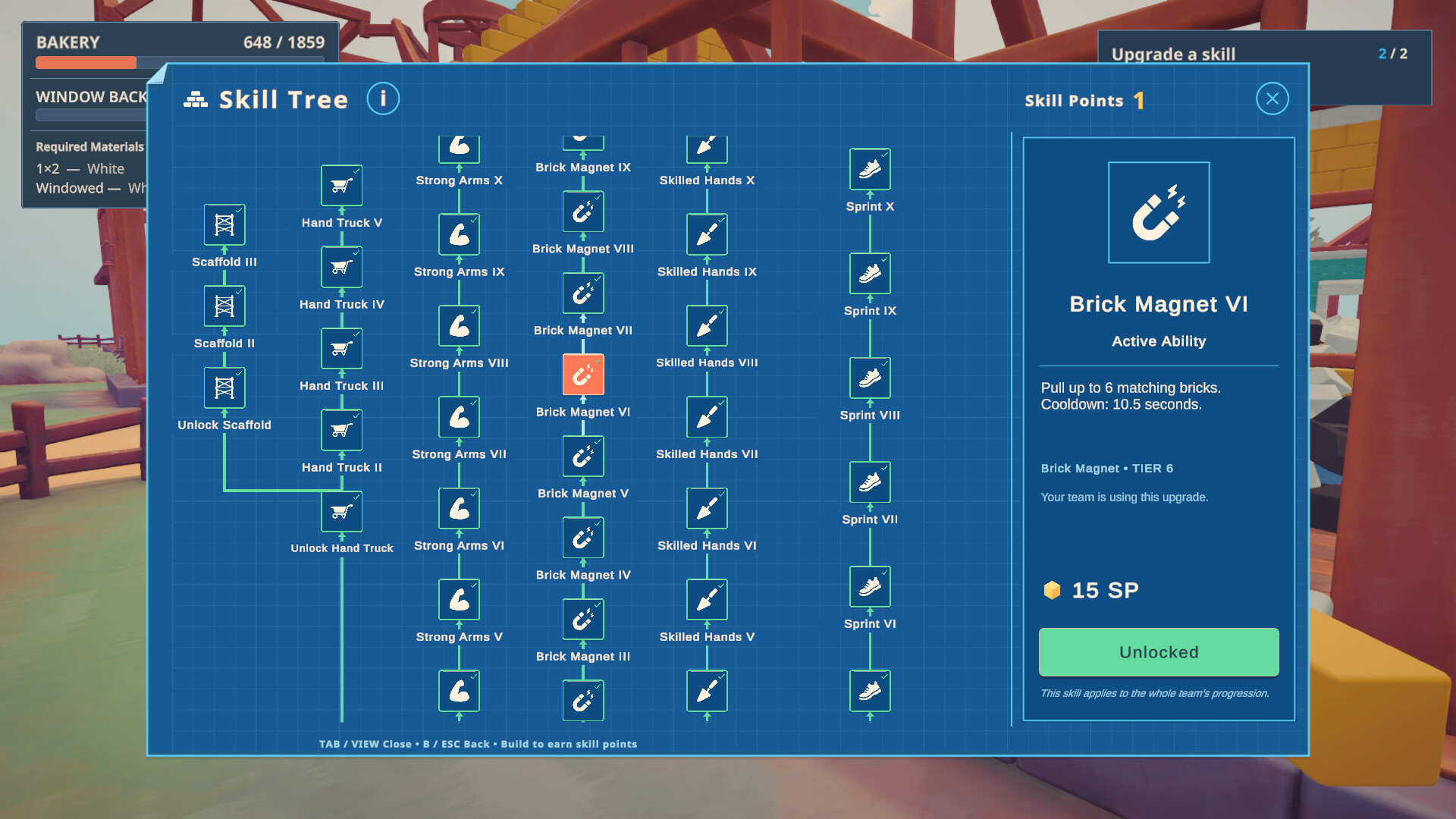Image resolution: width=1456 pixels, height=819 pixels.
Task: Select the Hand Truck III icon
Action: pos(341,349)
